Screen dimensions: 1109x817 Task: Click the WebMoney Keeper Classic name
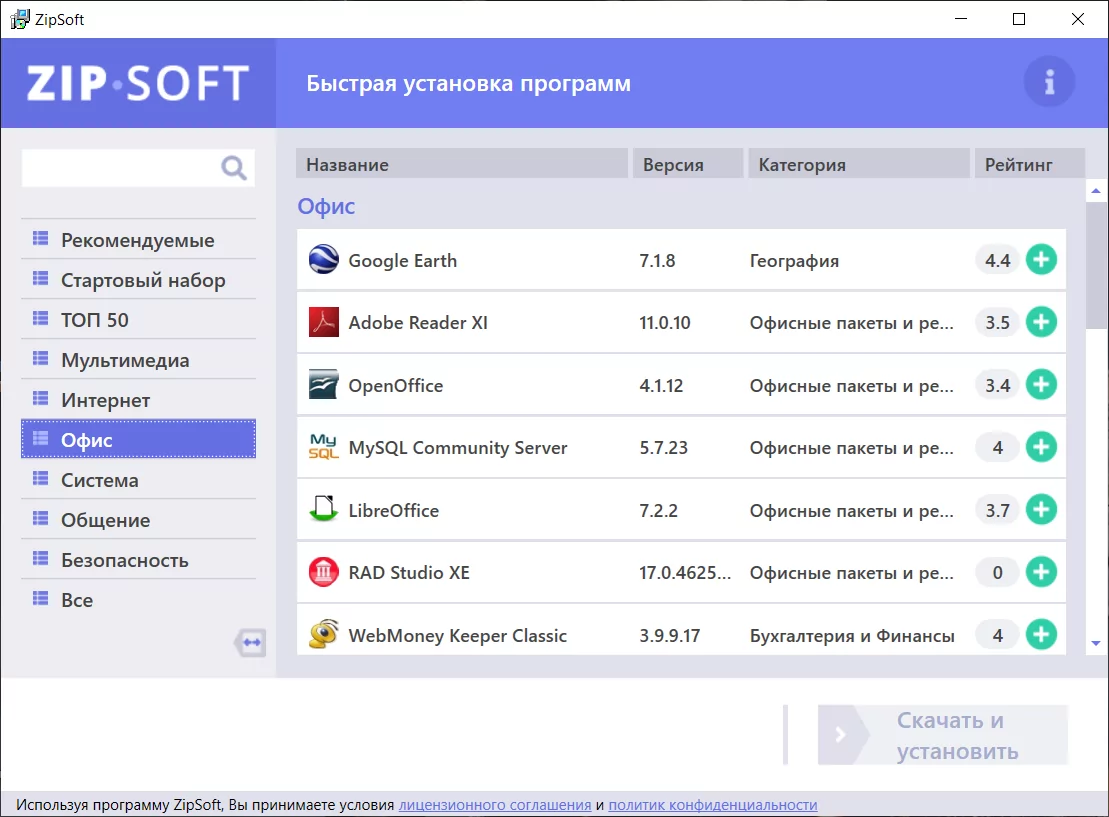458,635
